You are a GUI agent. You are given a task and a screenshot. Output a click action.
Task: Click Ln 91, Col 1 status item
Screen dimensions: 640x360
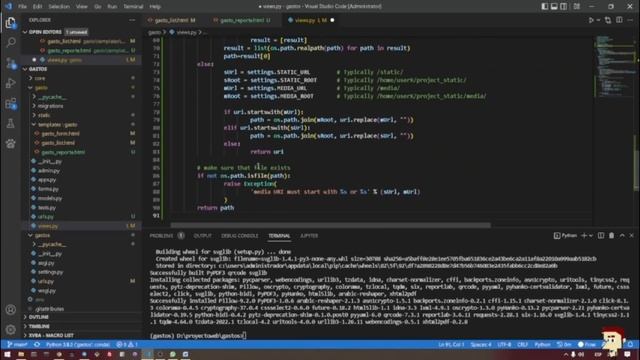(451, 344)
